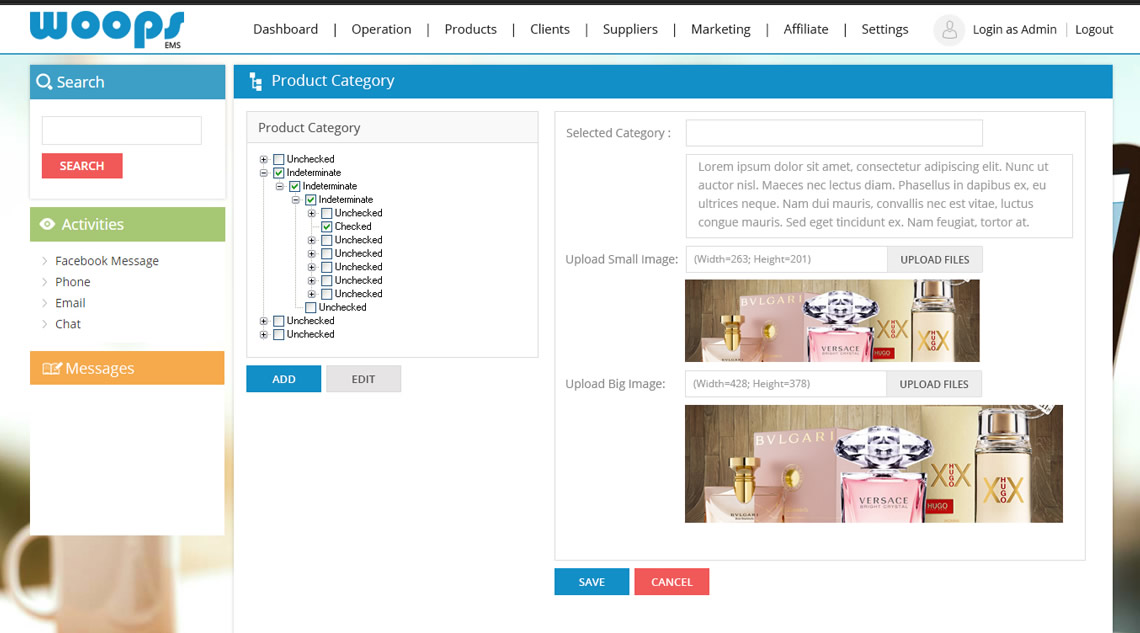The image size is (1140, 633).
Task: Click the arrow icon before Facebook Message
Action: [44, 261]
